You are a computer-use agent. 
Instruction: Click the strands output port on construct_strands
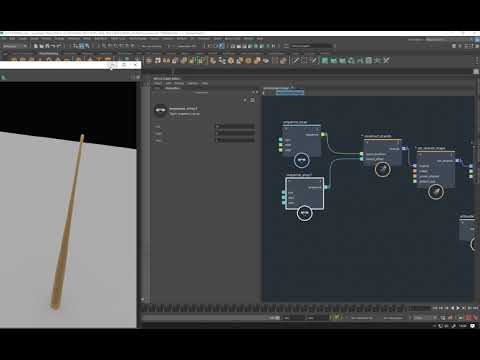pyautogui.click(x=404, y=148)
